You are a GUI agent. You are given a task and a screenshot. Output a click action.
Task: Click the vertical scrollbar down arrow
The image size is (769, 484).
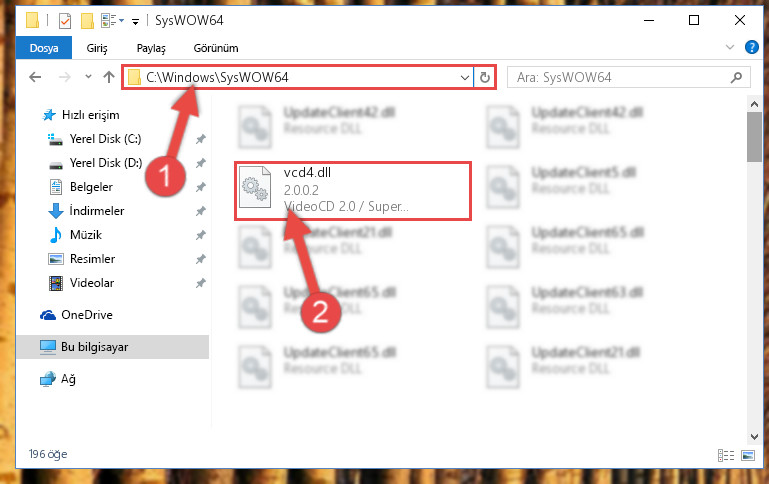tap(754, 436)
